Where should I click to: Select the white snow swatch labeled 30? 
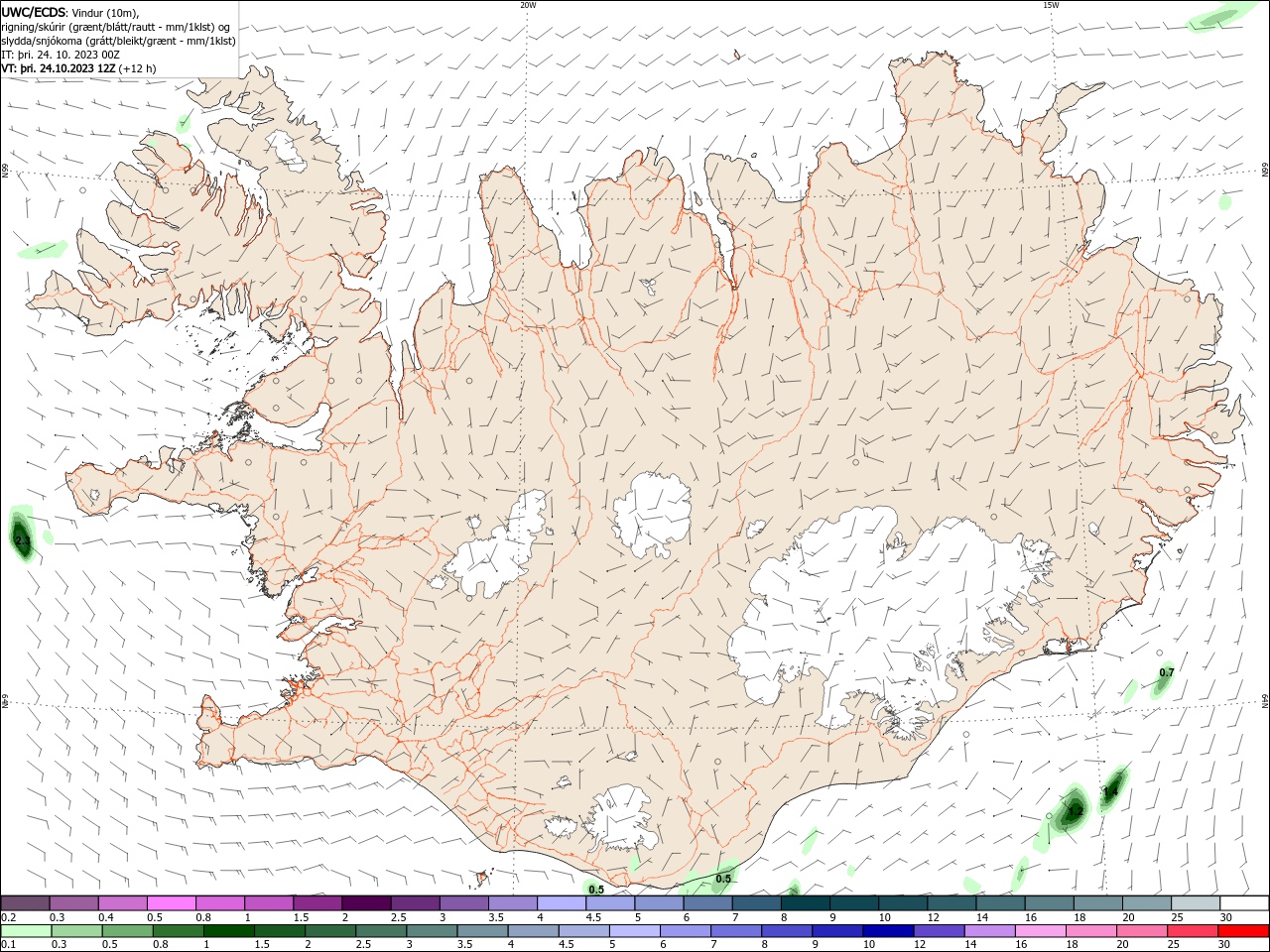click(1244, 903)
